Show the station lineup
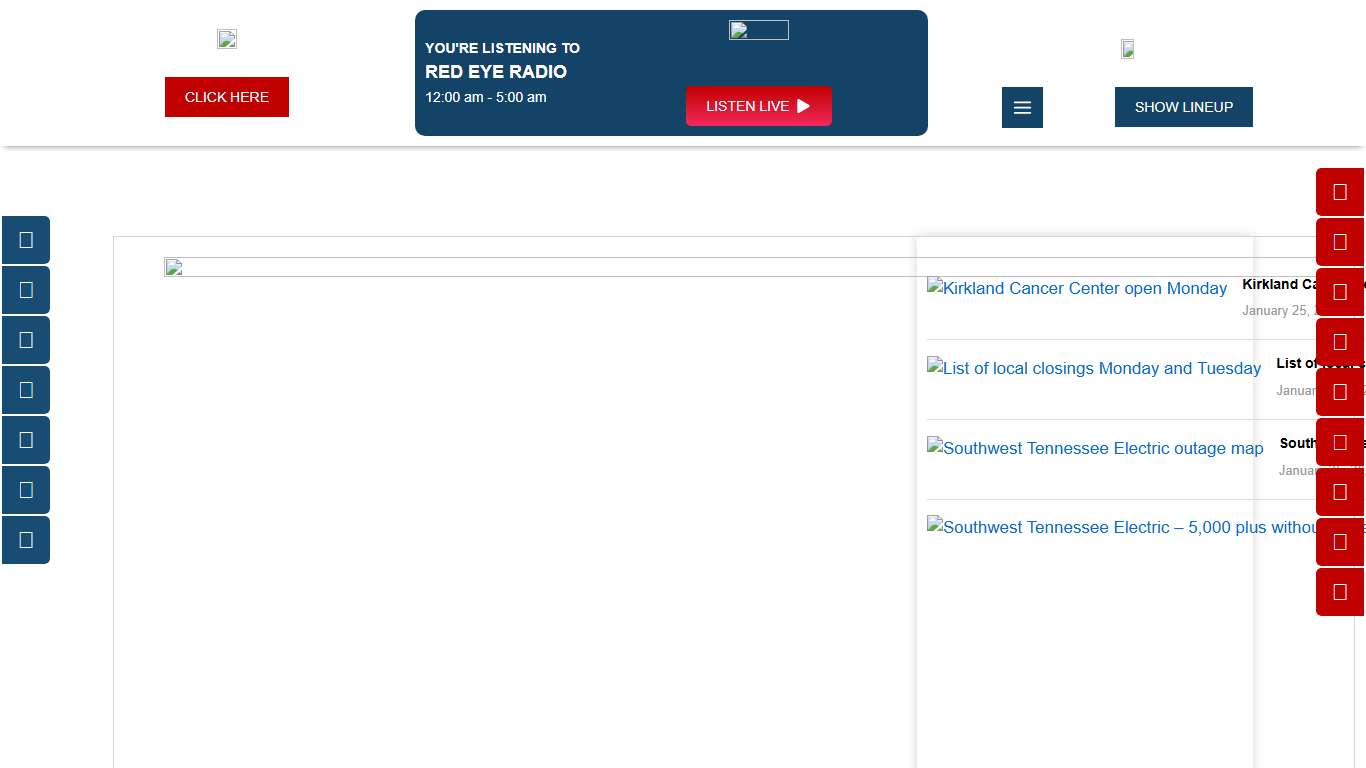The width and height of the screenshot is (1366, 768). pyautogui.click(x=1183, y=107)
